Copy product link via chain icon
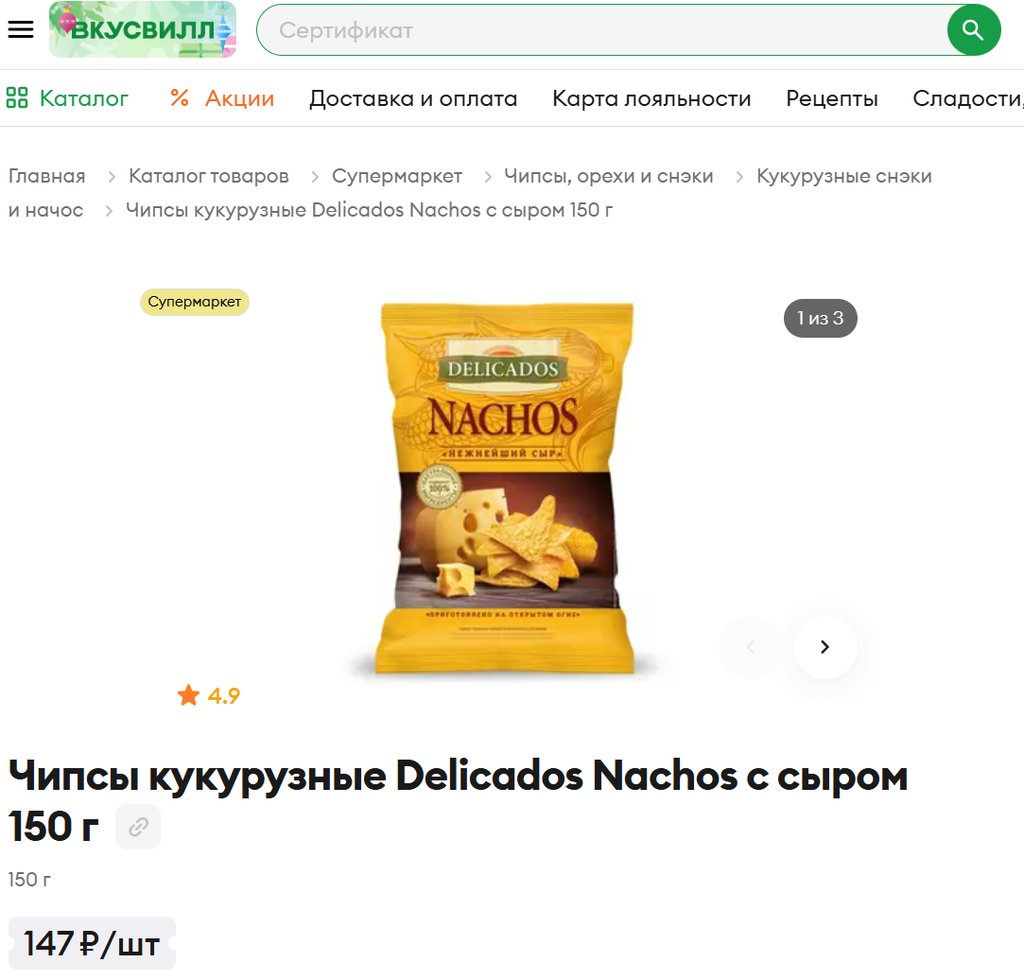Viewport: 1024px width, 980px height. tap(138, 827)
